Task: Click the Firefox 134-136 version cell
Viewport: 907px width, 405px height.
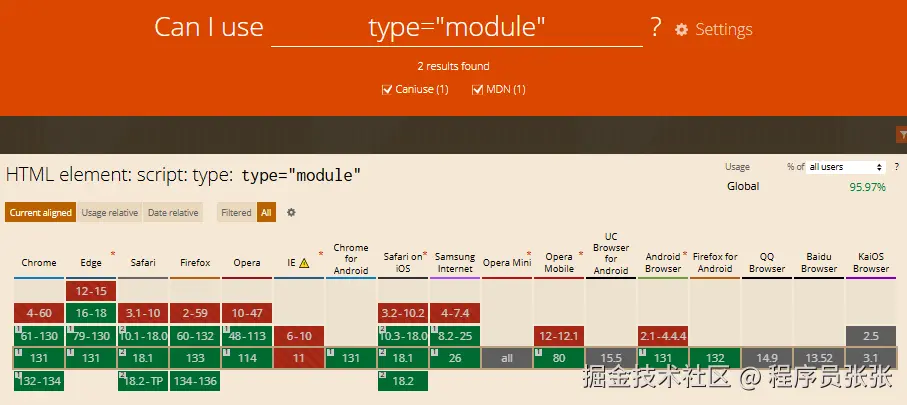Action: click(x=195, y=381)
